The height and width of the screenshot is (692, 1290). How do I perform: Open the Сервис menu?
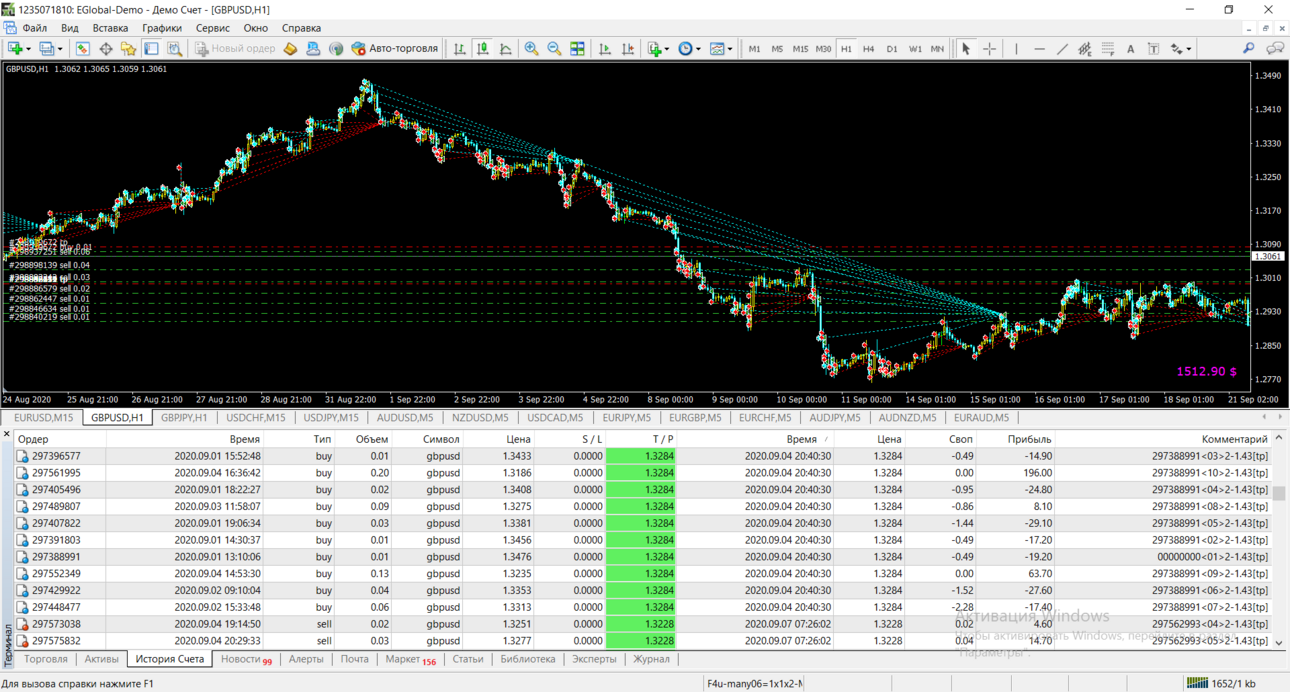pyautogui.click(x=212, y=28)
